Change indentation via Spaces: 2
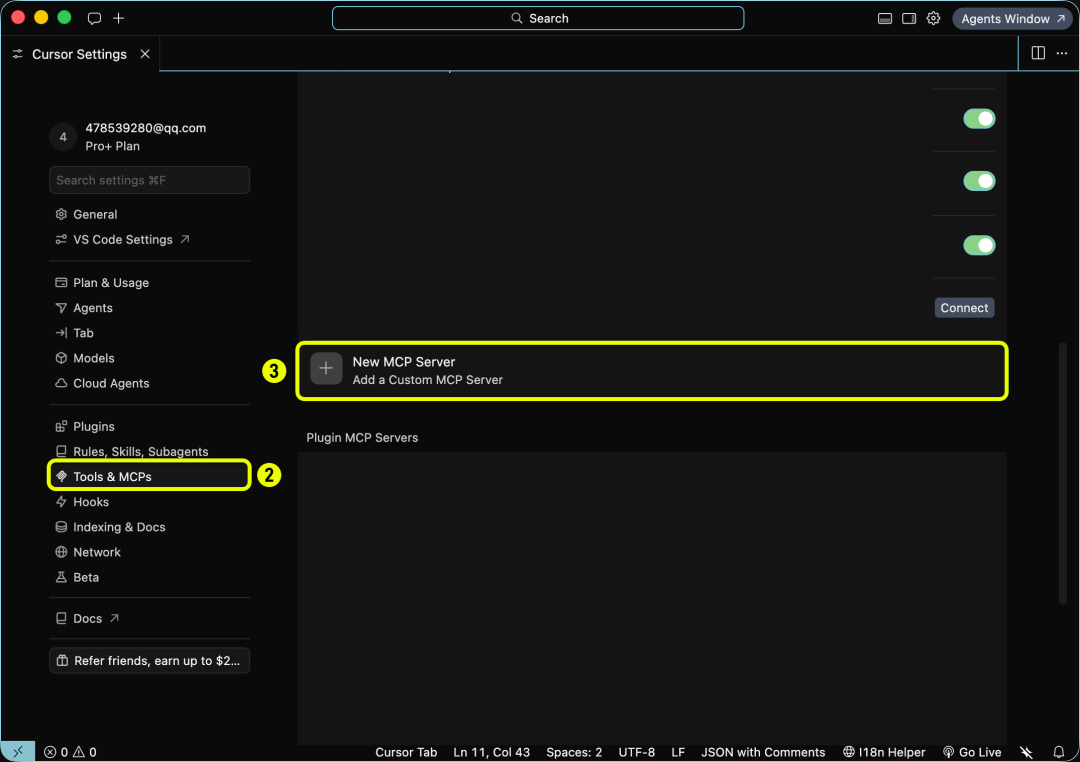The width and height of the screenshot is (1080, 762). [x=574, y=752]
